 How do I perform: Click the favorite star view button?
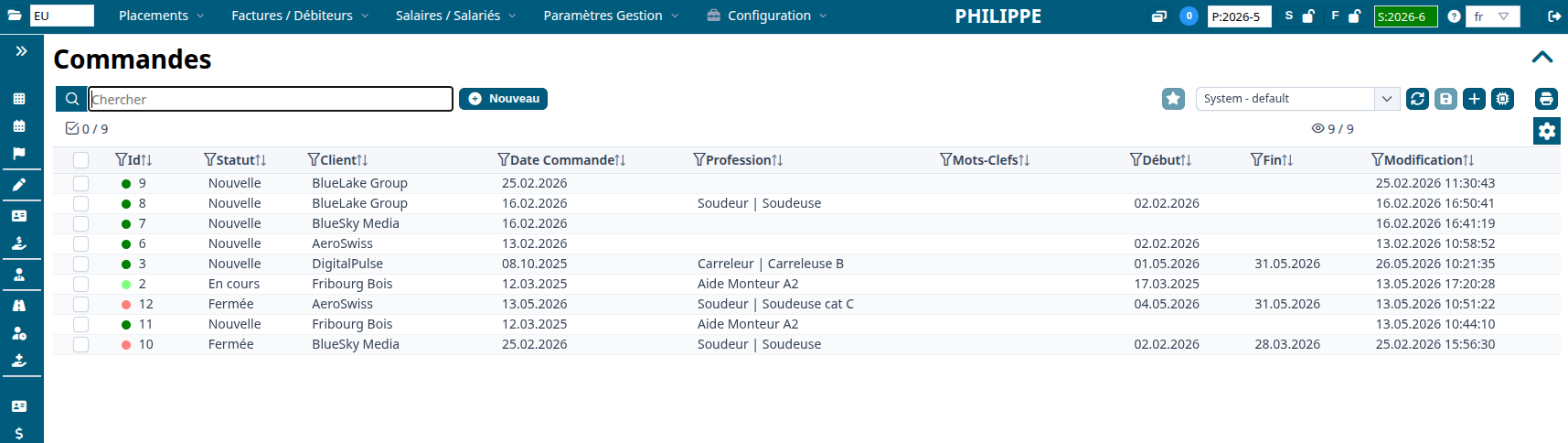click(1174, 99)
